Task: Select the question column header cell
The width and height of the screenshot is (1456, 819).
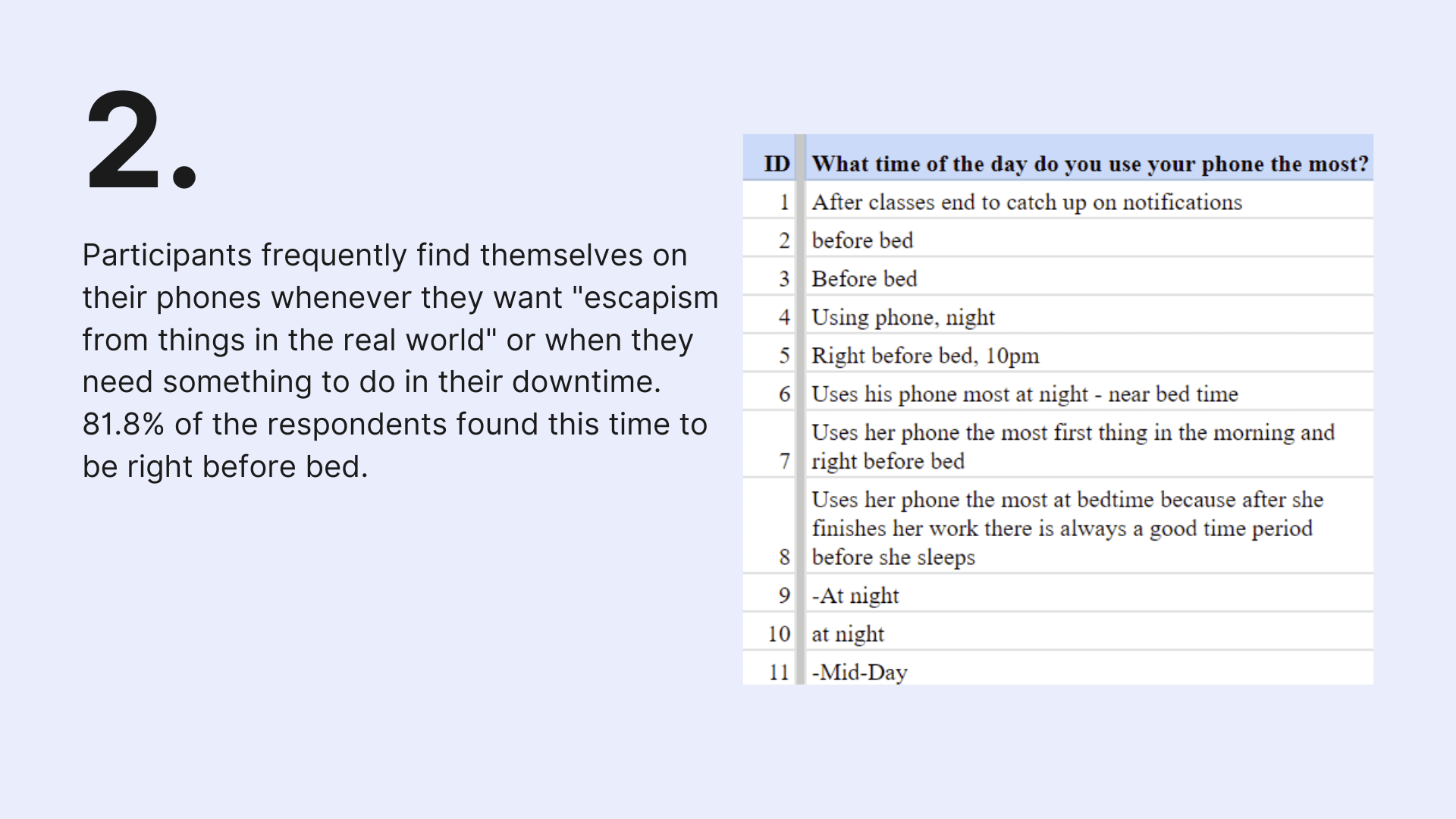Action: (x=1090, y=158)
